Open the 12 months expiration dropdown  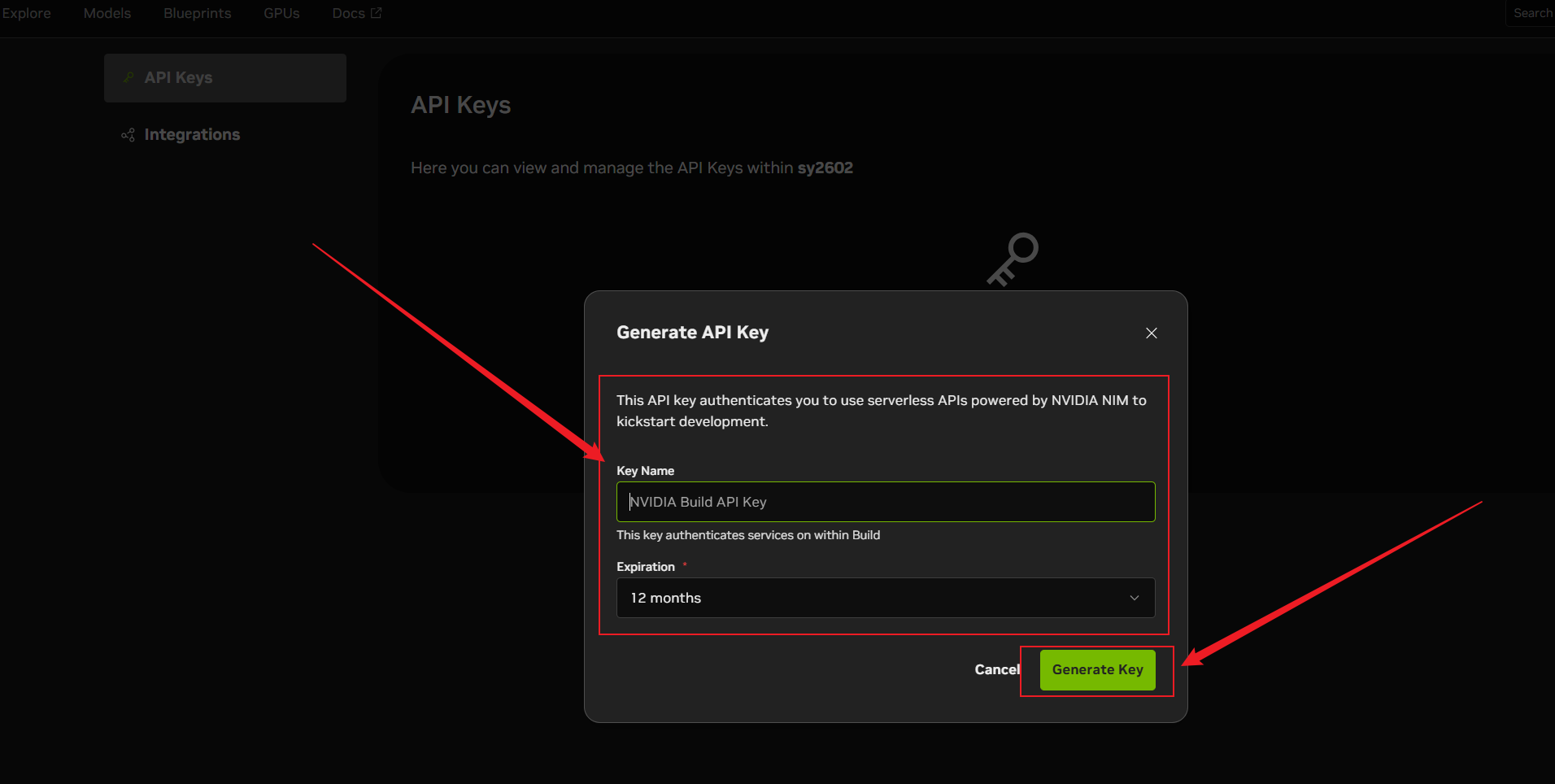885,598
